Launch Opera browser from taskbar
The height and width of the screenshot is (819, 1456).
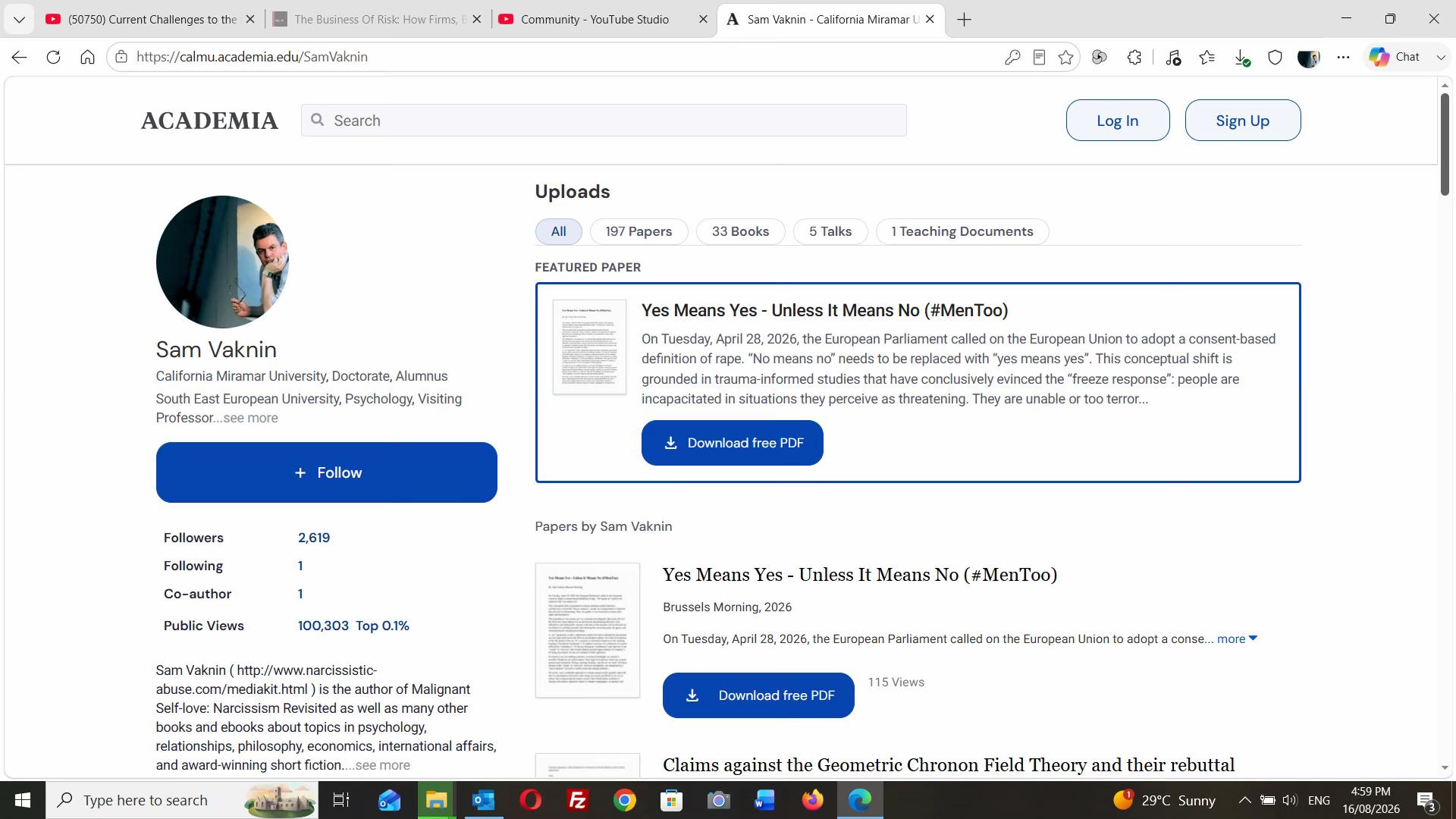coord(531,800)
